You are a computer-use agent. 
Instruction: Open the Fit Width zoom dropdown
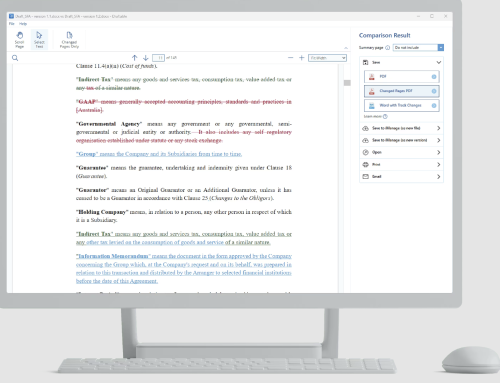(x=327, y=58)
